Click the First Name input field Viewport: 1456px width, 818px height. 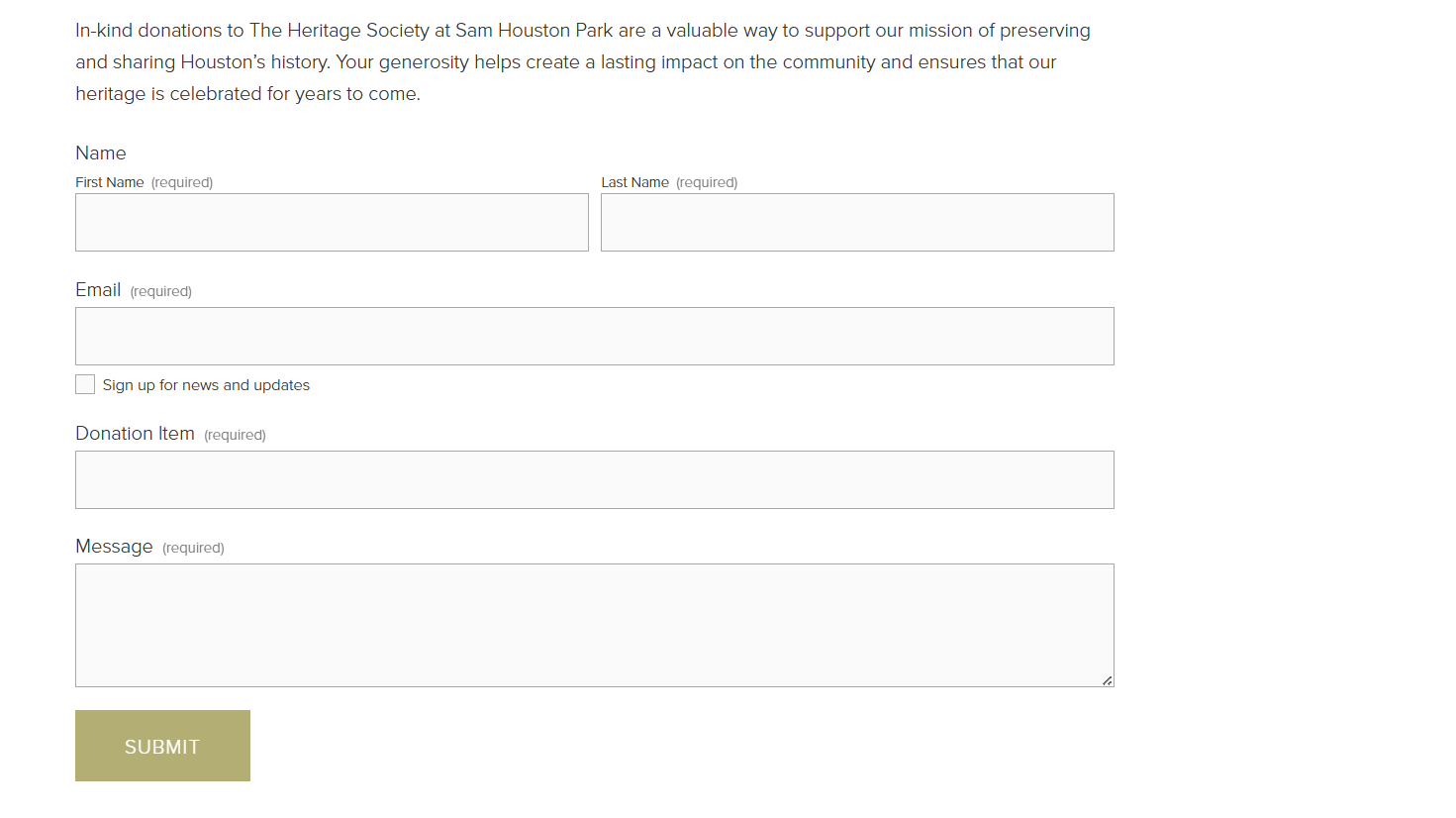pyautogui.click(x=332, y=222)
